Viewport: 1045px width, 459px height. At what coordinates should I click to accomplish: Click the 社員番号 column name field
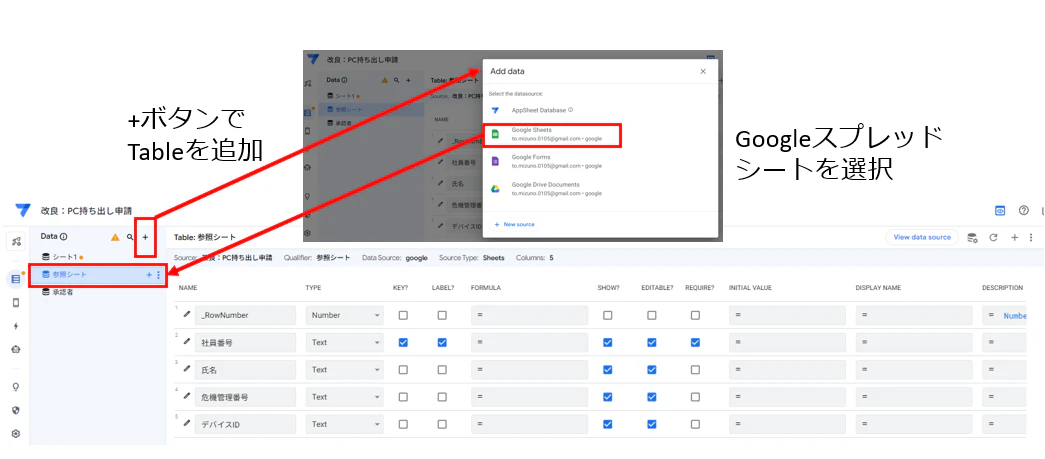click(x=245, y=342)
